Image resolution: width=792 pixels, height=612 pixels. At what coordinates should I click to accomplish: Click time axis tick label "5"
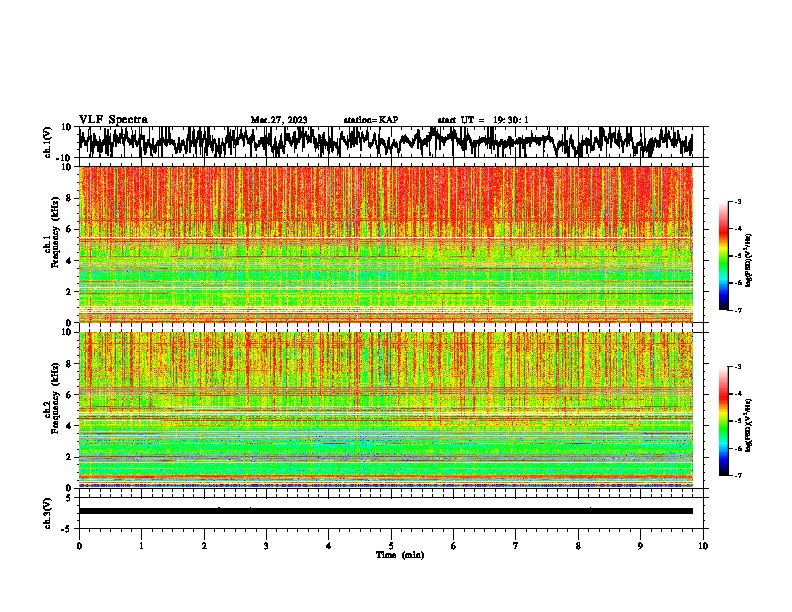(x=391, y=546)
